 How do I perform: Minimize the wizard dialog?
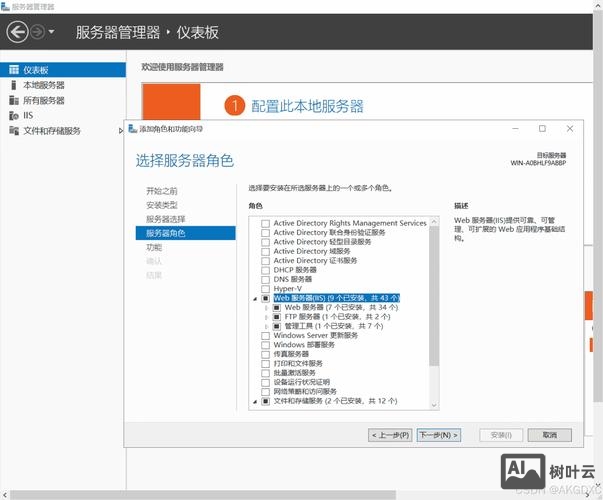[516, 128]
